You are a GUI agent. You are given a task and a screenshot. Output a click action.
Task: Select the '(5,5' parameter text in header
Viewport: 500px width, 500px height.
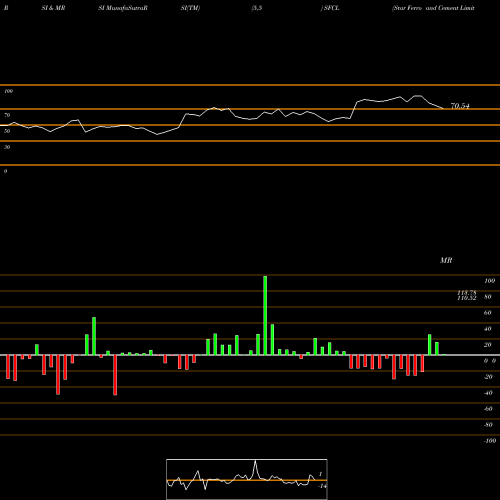coord(257,8)
